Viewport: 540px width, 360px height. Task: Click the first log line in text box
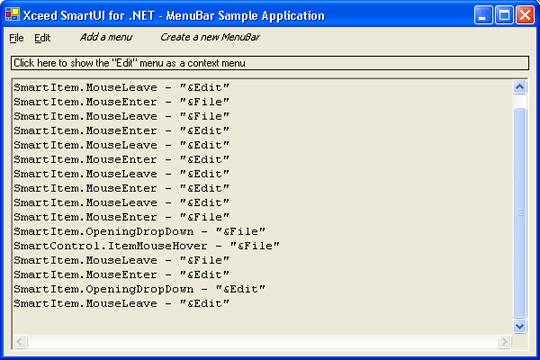(x=121, y=88)
